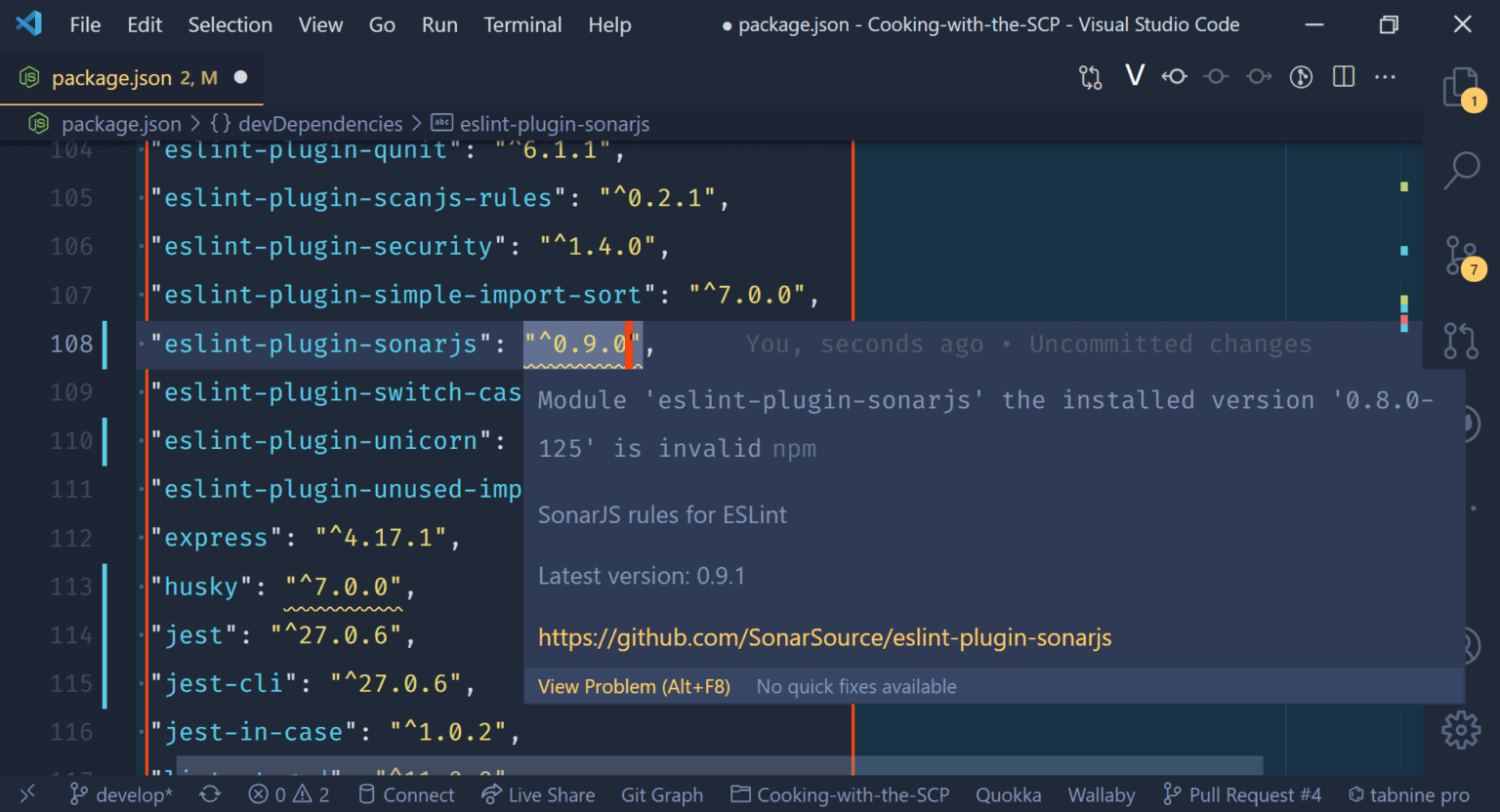Open the Explorer view in activity bar
This screenshot has height=812, width=1500.
click(x=1462, y=88)
